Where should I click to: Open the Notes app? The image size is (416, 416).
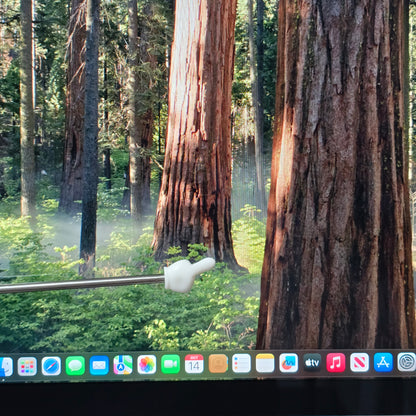pyautogui.click(x=265, y=363)
